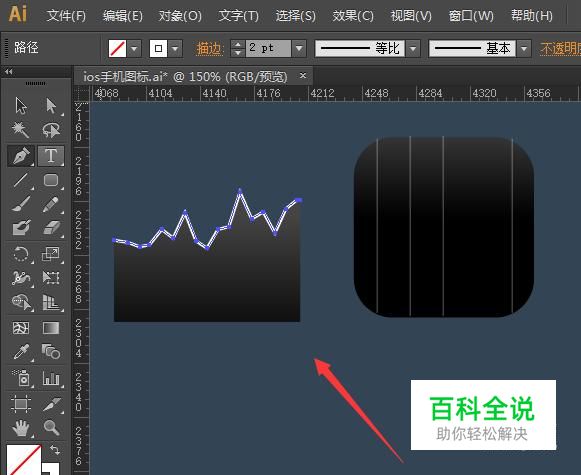Select the Perspective Grid tool
The image size is (581, 475).
pyautogui.click(x=51, y=302)
